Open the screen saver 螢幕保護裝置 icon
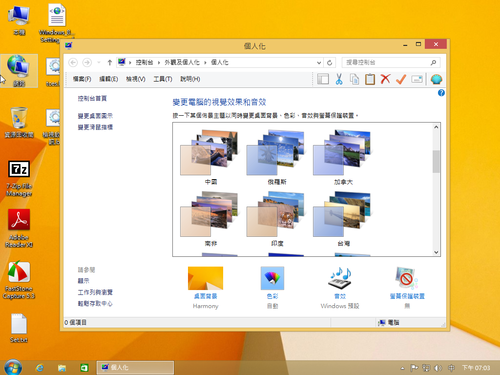500x375 pixels. tap(407, 278)
